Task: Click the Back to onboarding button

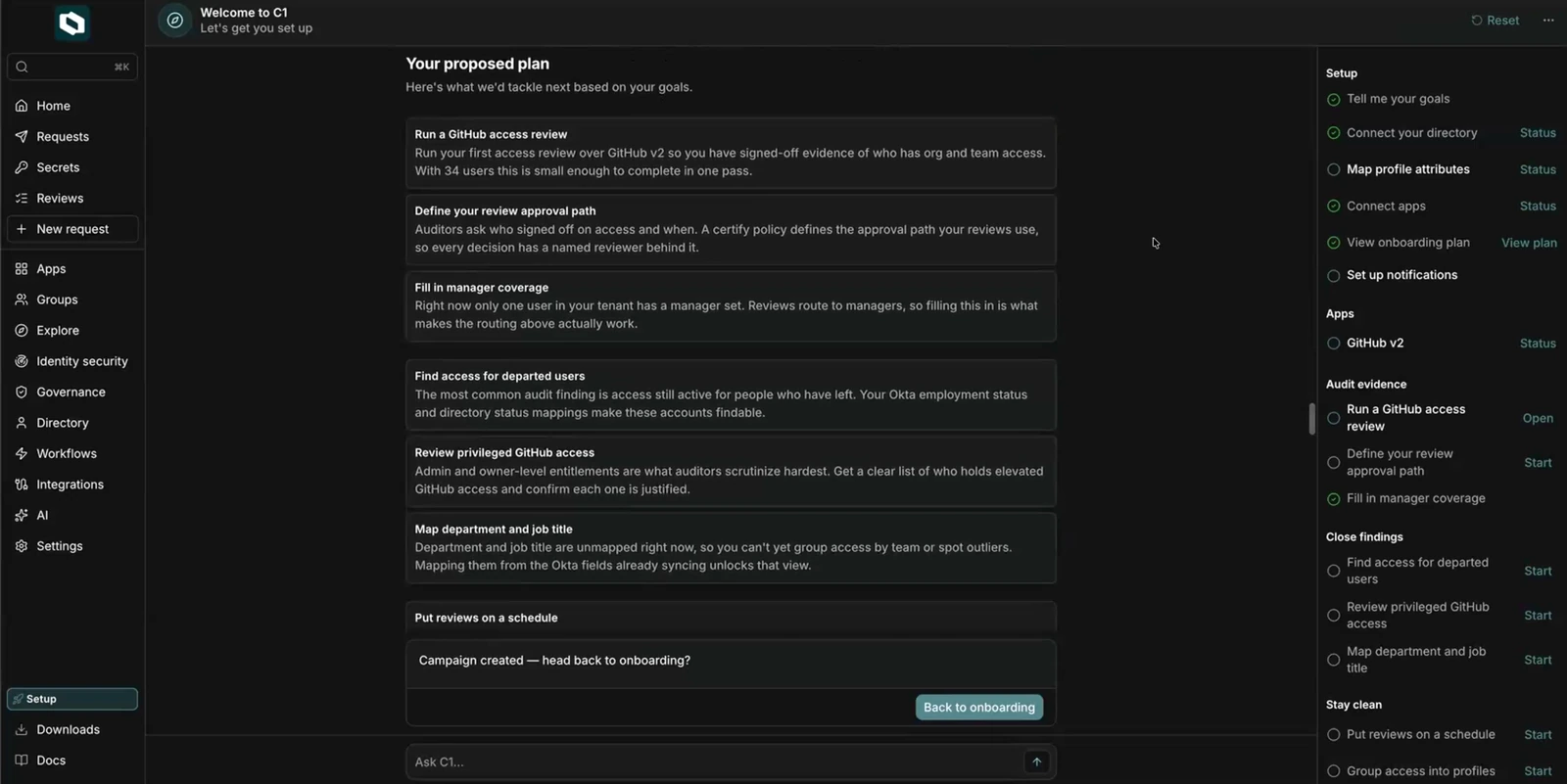Action: [x=979, y=707]
